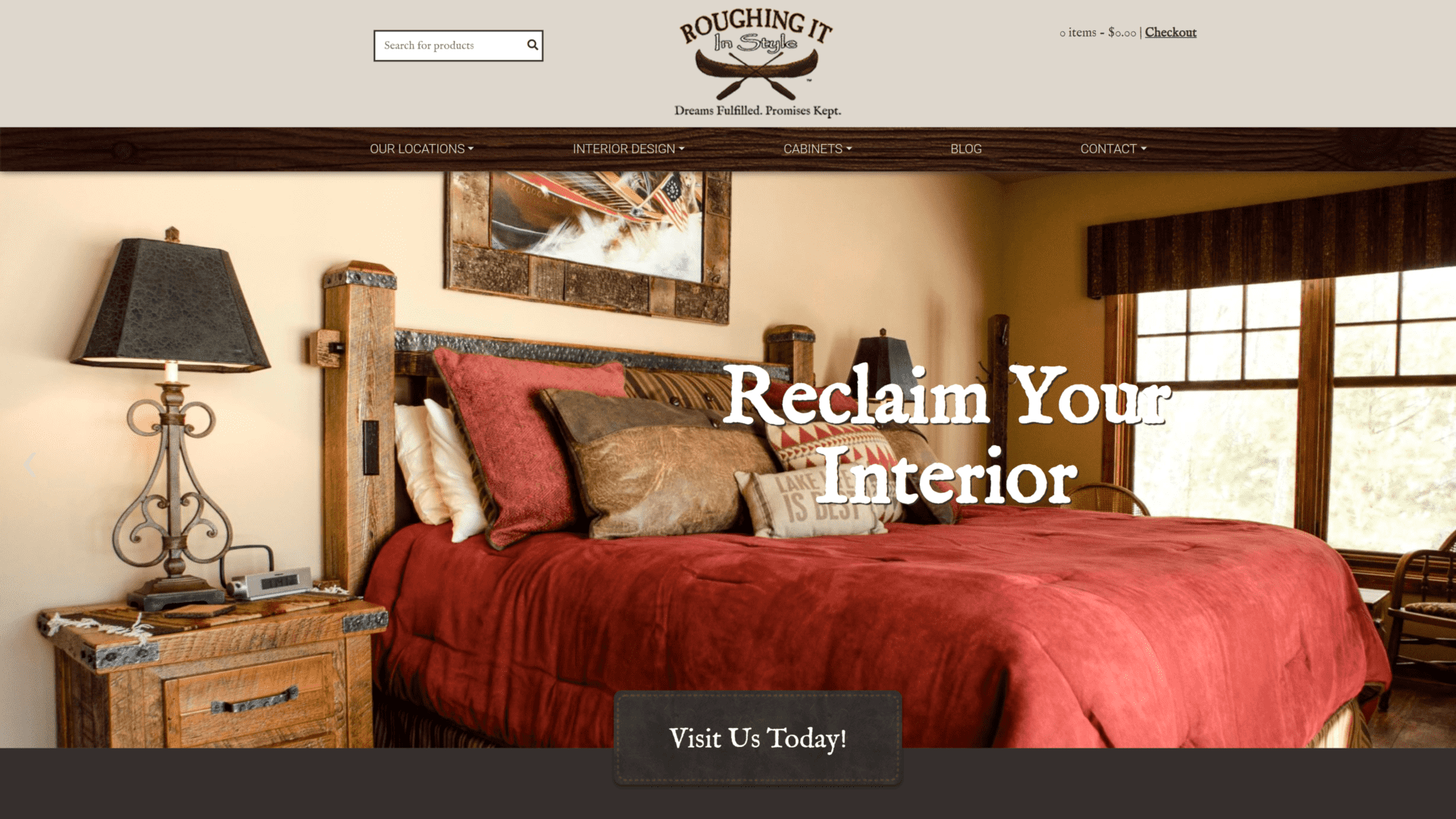Click the Visit Us Today button

pos(758,739)
